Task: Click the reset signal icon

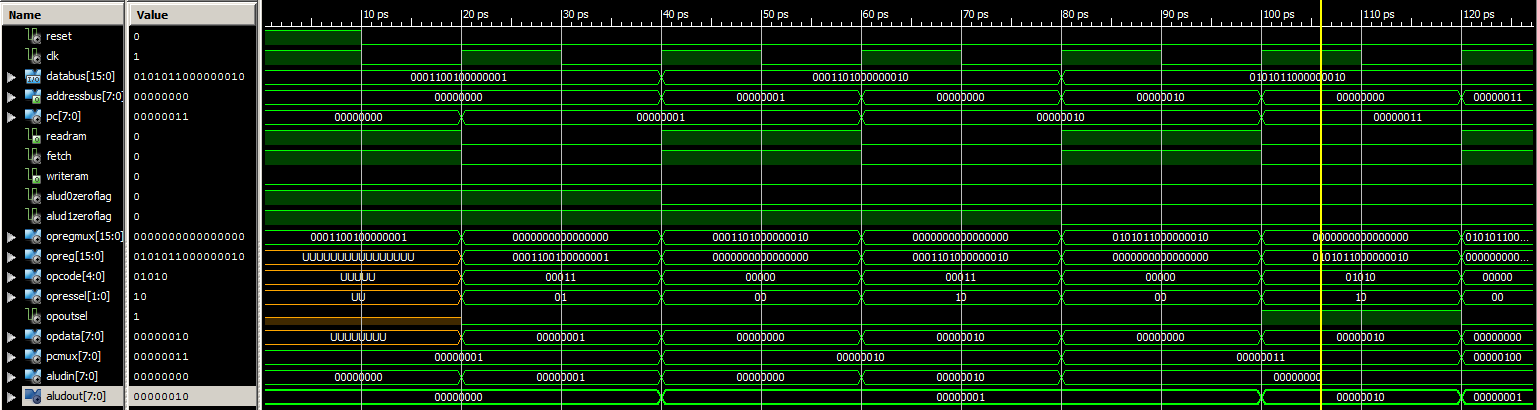Action: tap(36, 36)
